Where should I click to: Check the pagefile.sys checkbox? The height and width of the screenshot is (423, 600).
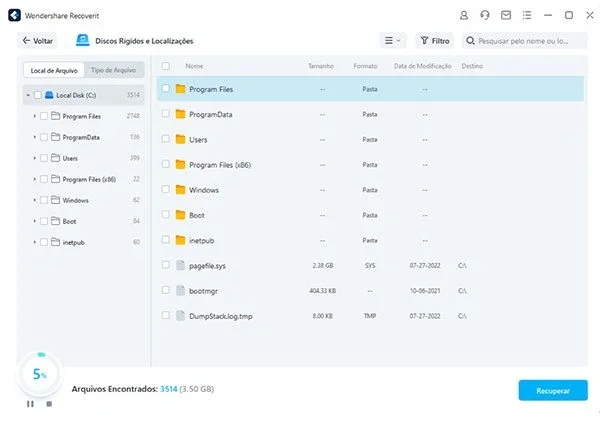(166, 265)
